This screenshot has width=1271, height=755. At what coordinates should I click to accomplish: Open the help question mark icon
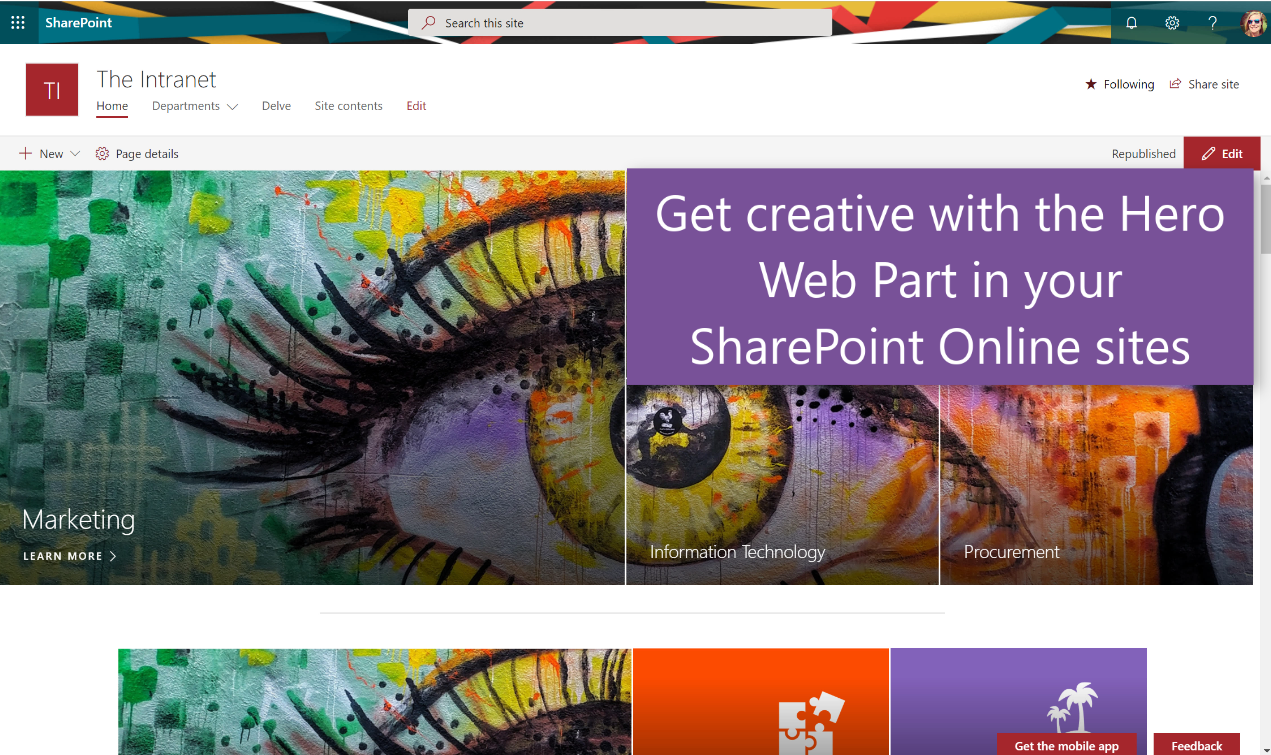[x=1213, y=23]
